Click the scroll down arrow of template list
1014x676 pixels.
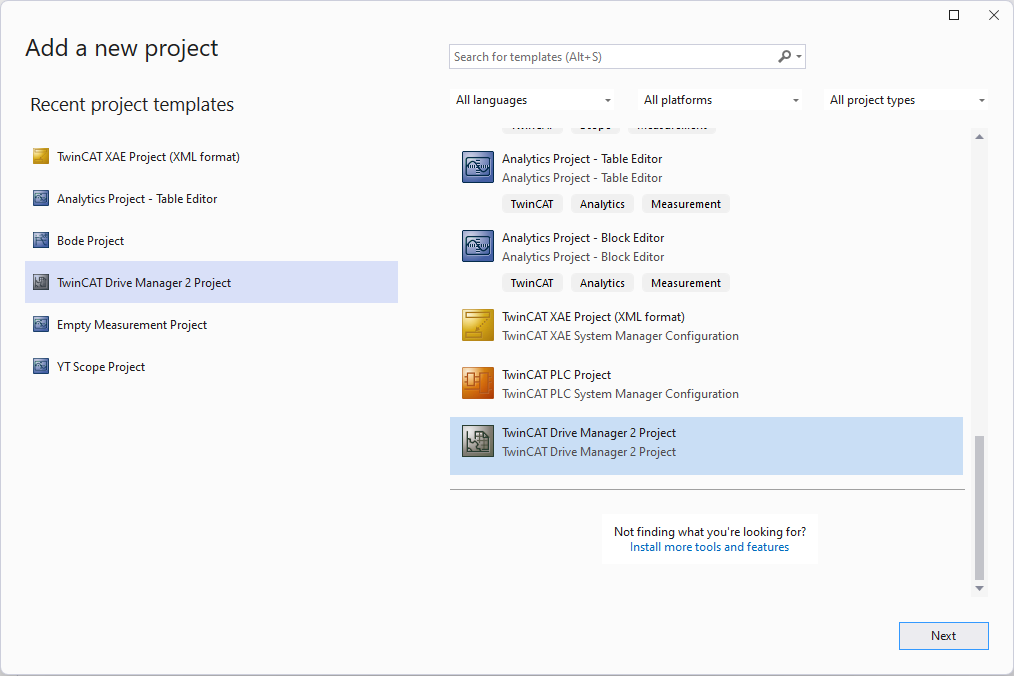pyautogui.click(x=979, y=588)
